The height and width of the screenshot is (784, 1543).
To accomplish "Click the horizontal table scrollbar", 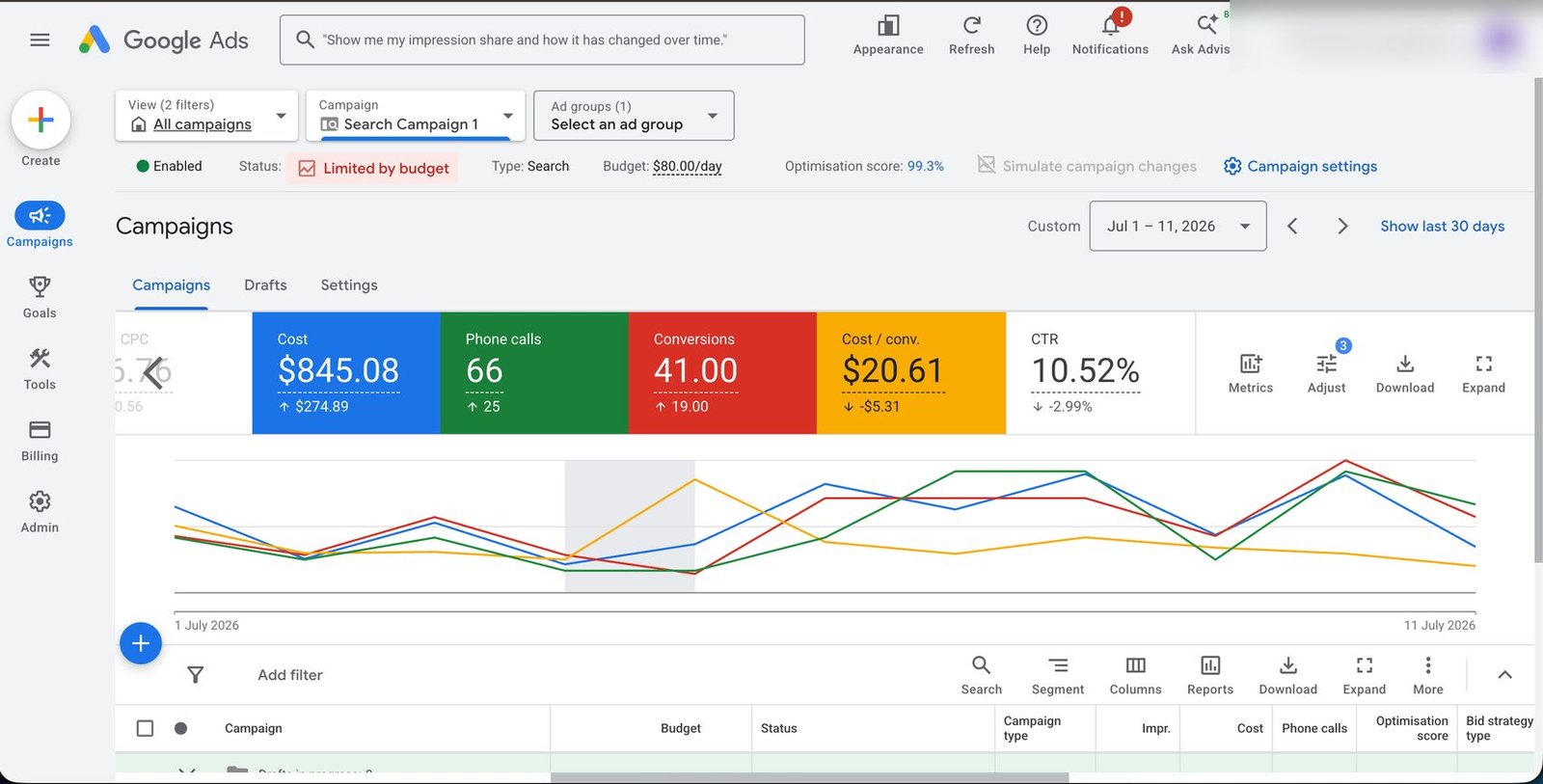I will (x=809, y=777).
